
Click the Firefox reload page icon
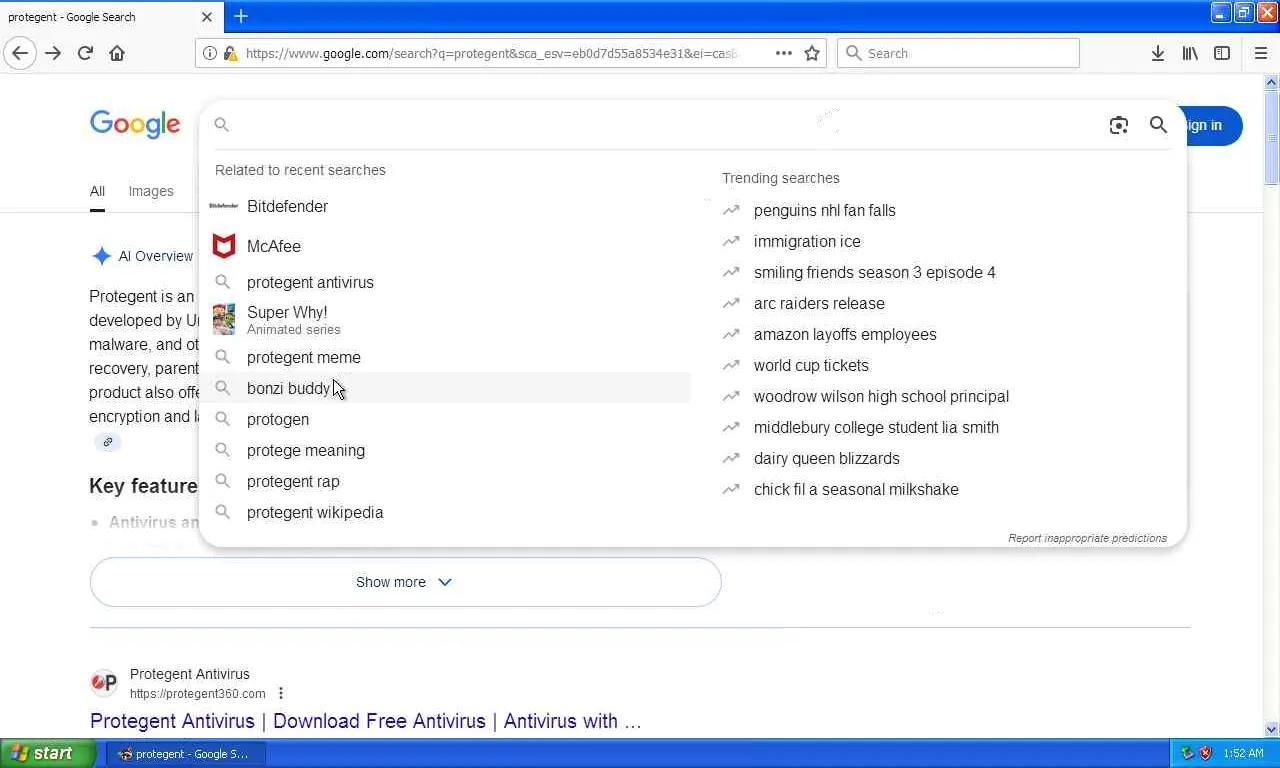(85, 53)
